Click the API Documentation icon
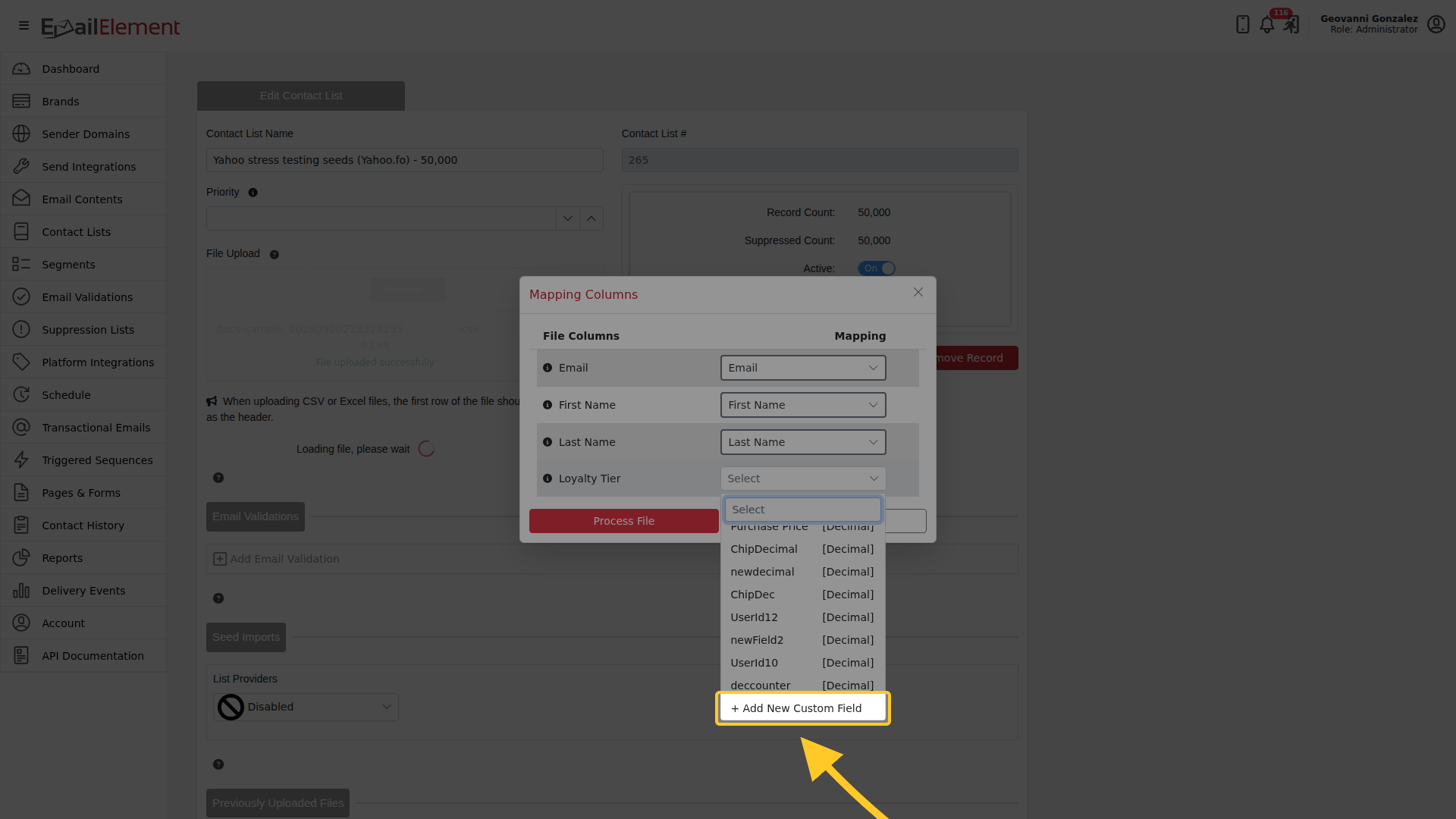 click(x=21, y=656)
